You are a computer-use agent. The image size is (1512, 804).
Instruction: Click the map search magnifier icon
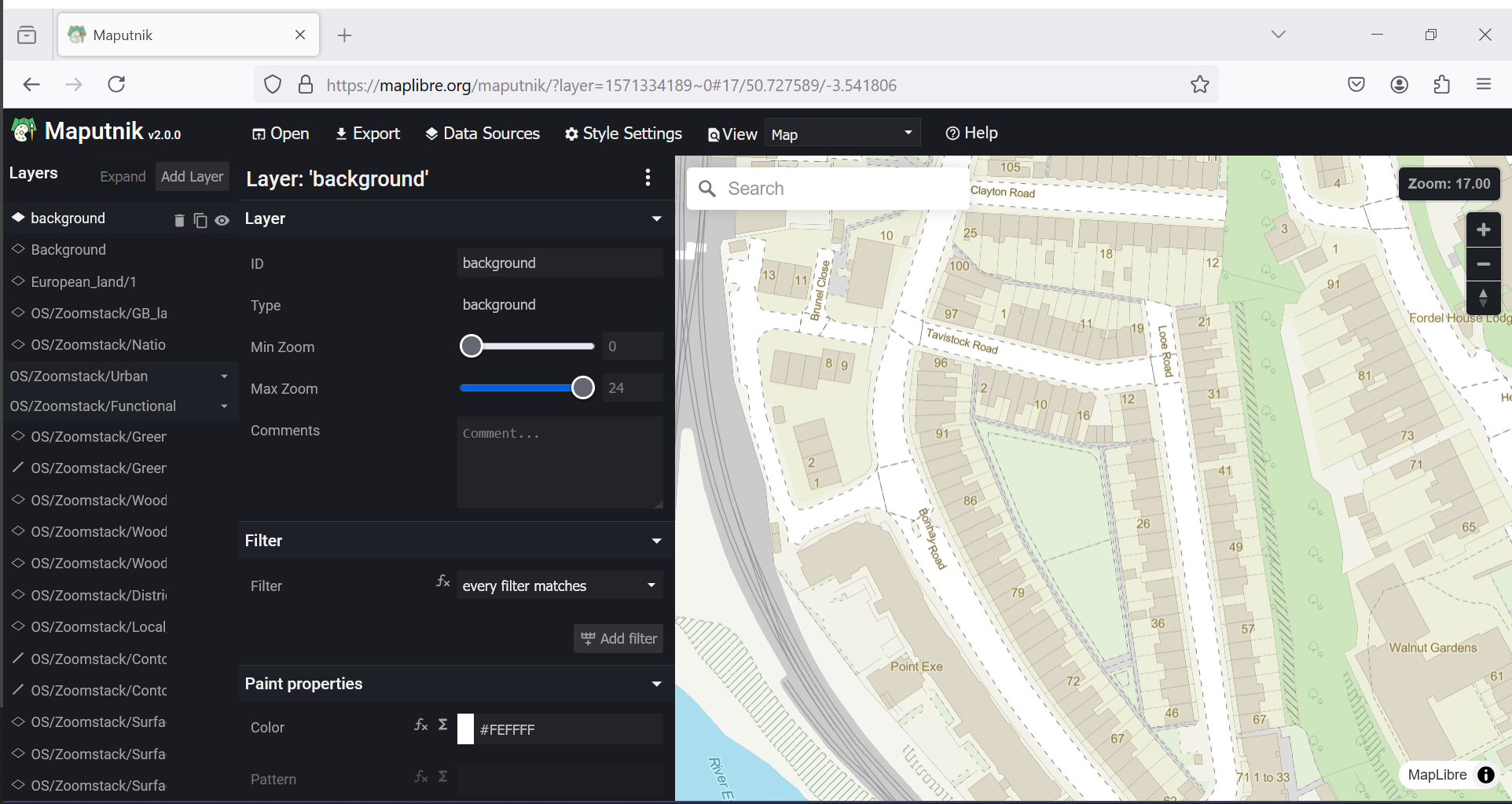(707, 189)
